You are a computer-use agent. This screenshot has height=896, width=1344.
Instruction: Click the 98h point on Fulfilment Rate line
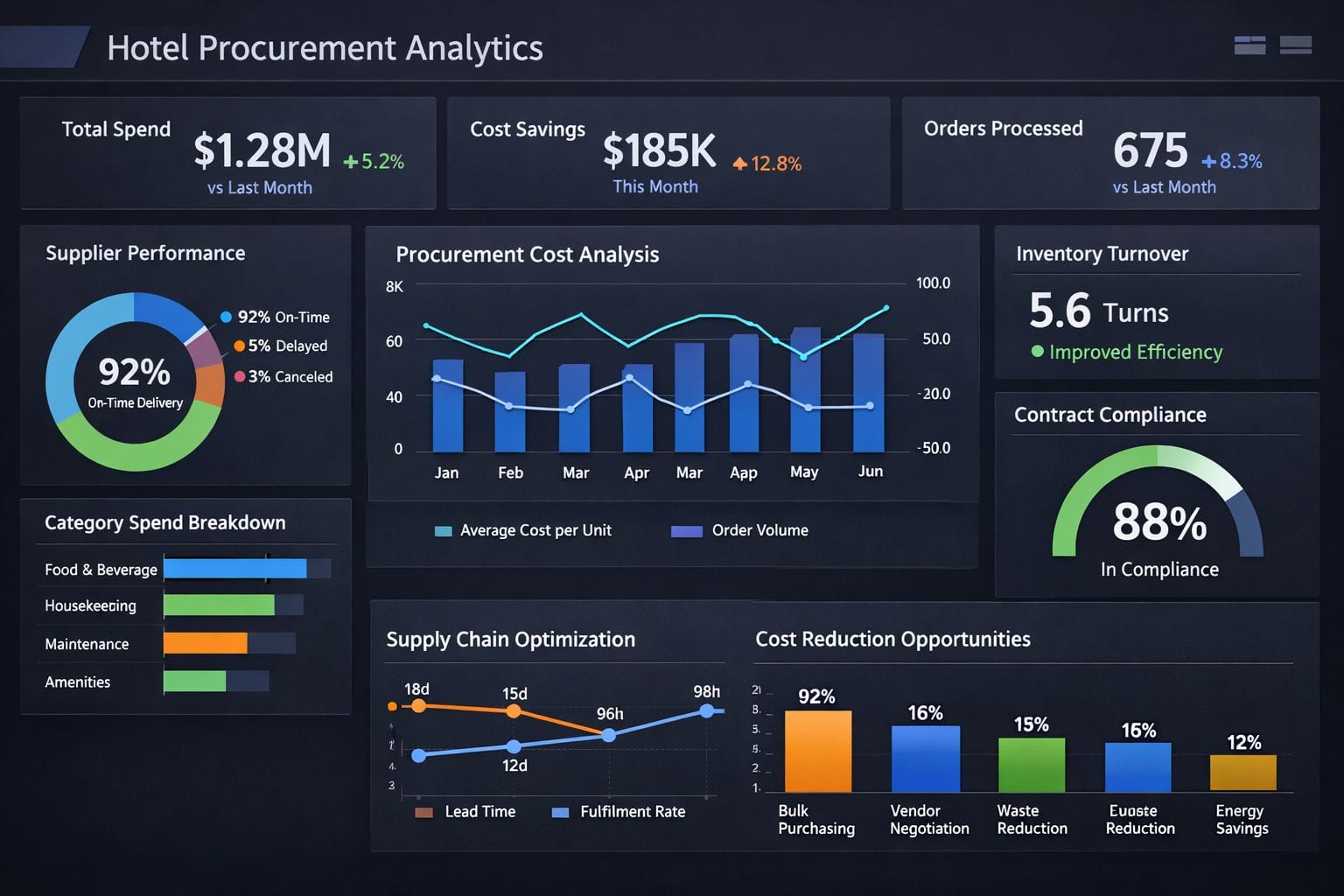pyautogui.click(x=706, y=711)
